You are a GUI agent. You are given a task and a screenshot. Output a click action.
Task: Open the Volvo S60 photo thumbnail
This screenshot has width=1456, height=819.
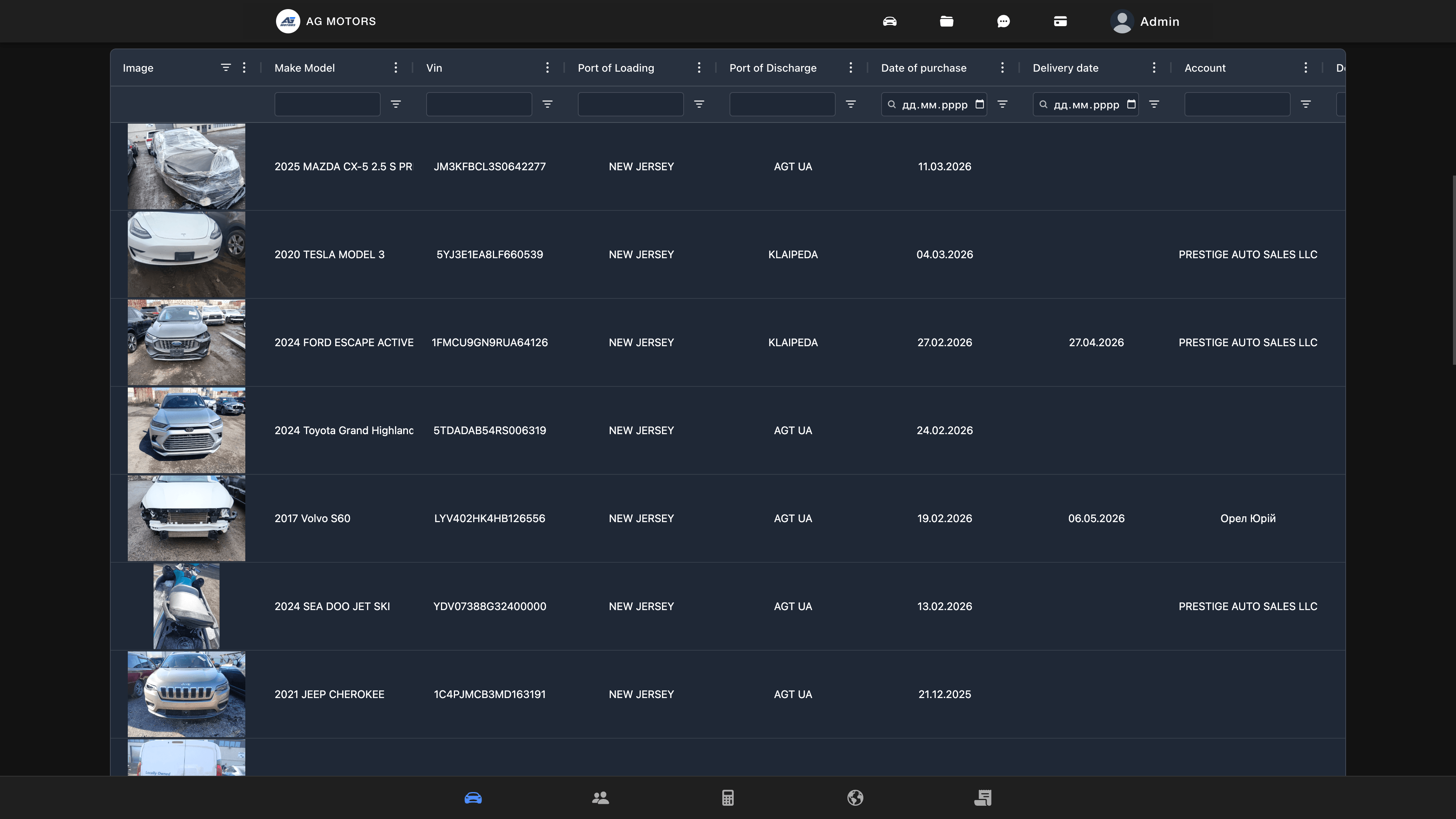point(187,518)
